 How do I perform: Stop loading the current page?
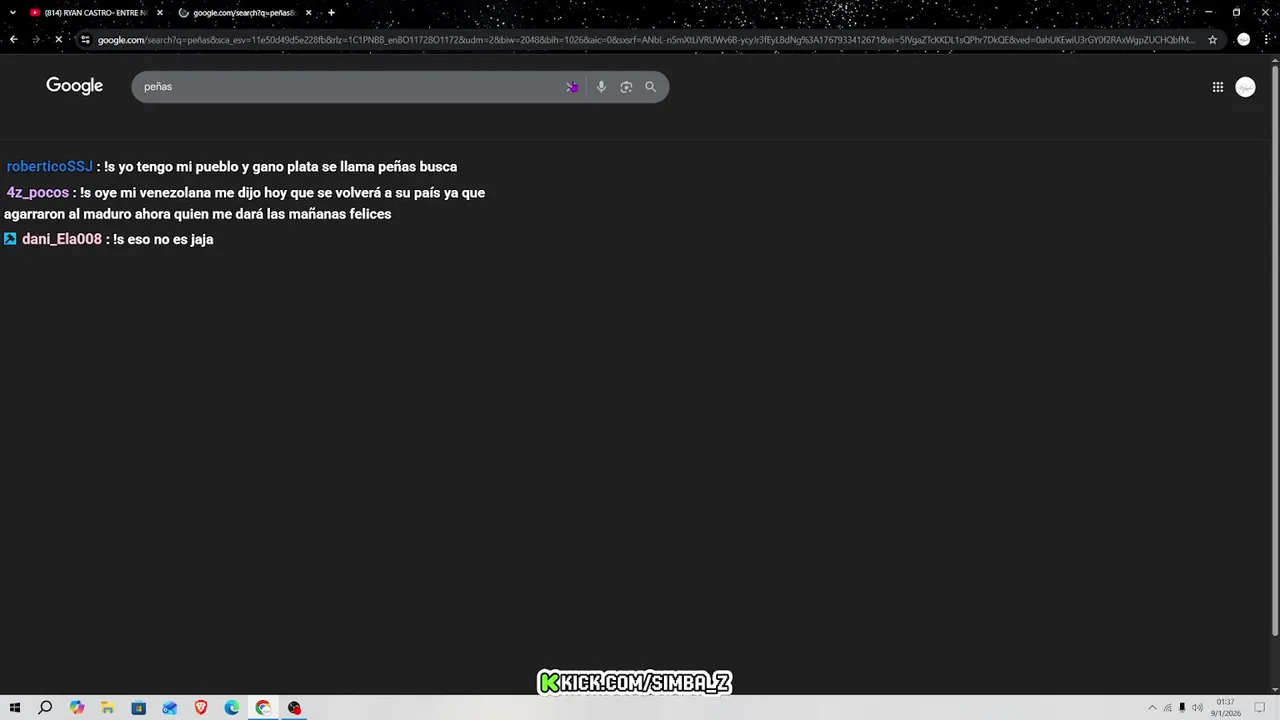point(59,40)
